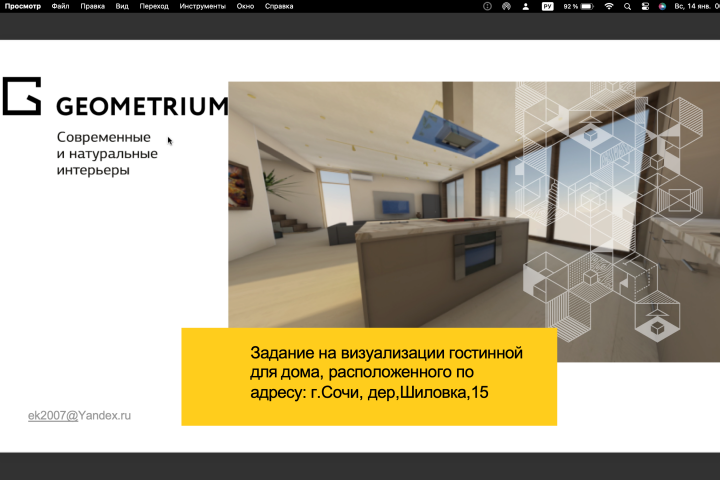Image resolution: width=720 pixels, height=480 pixels.
Task: Open the Просмотр application menu
Action: [x=22, y=6]
